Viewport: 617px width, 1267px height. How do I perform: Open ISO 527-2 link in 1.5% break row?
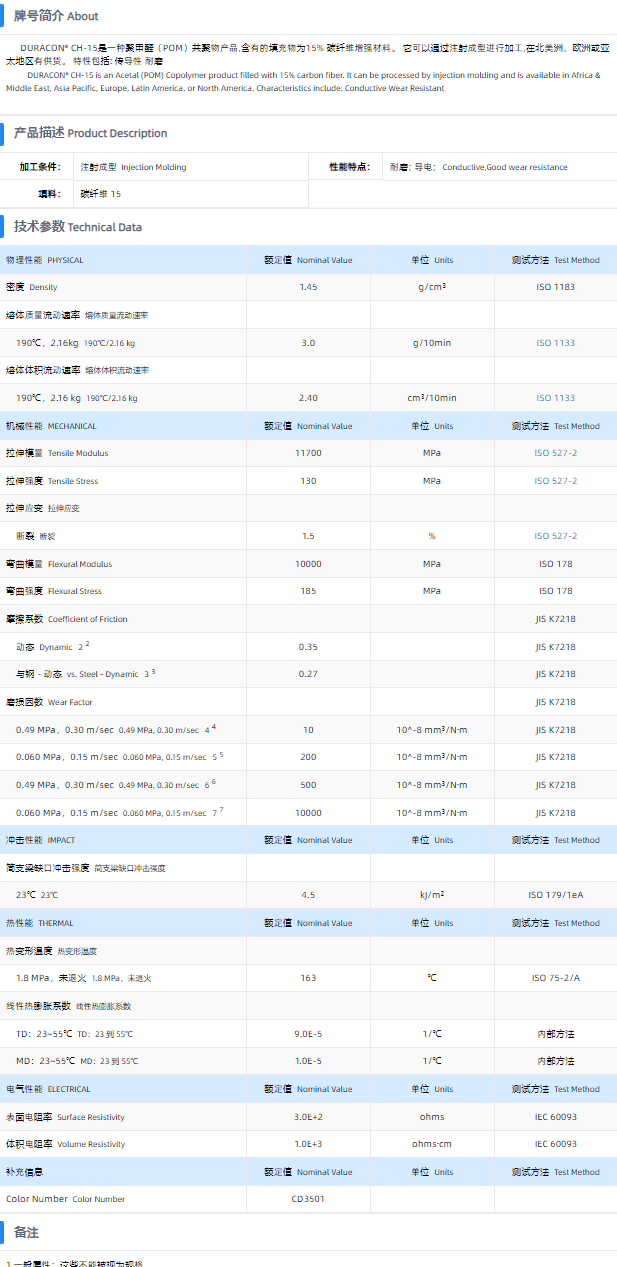pos(555,536)
